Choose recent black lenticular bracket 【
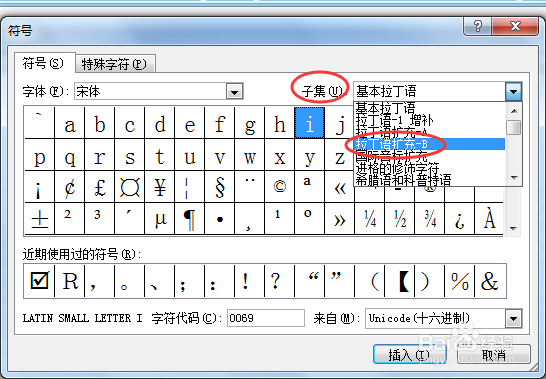The height and width of the screenshot is (379, 546). click(400, 281)
